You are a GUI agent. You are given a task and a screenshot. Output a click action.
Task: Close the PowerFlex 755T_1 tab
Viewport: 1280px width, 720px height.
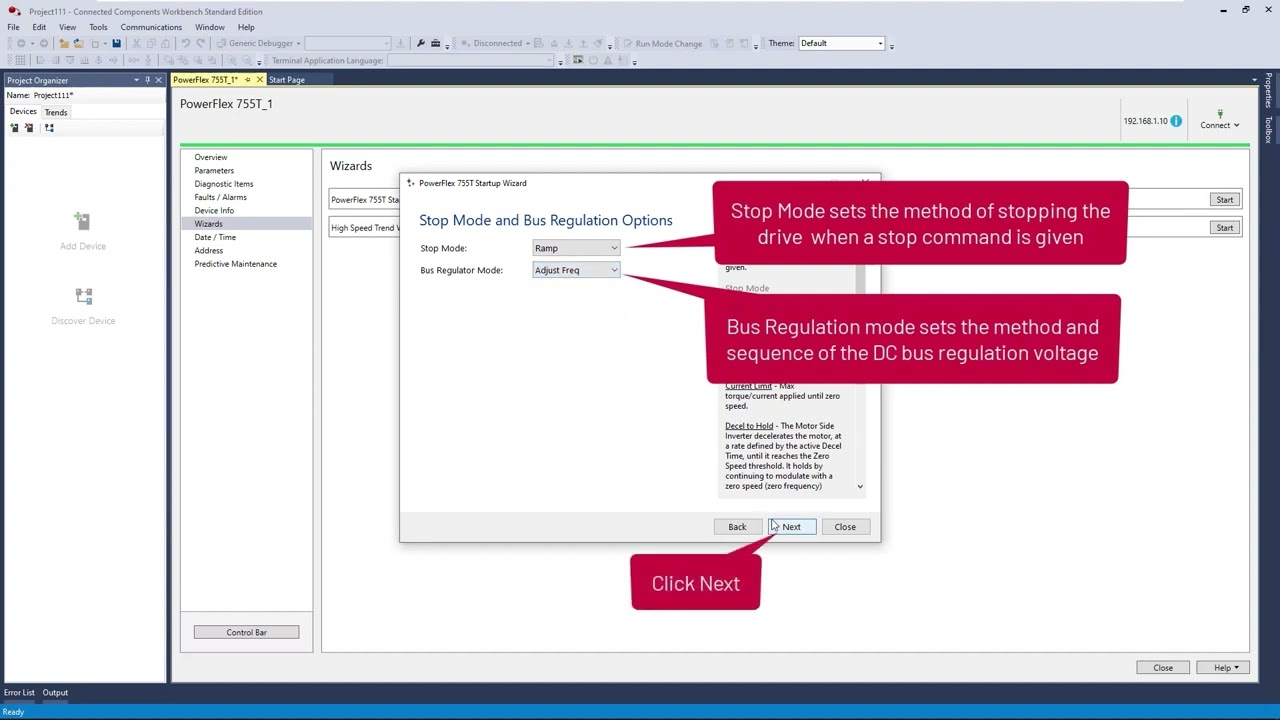click(x=260, y=80)
